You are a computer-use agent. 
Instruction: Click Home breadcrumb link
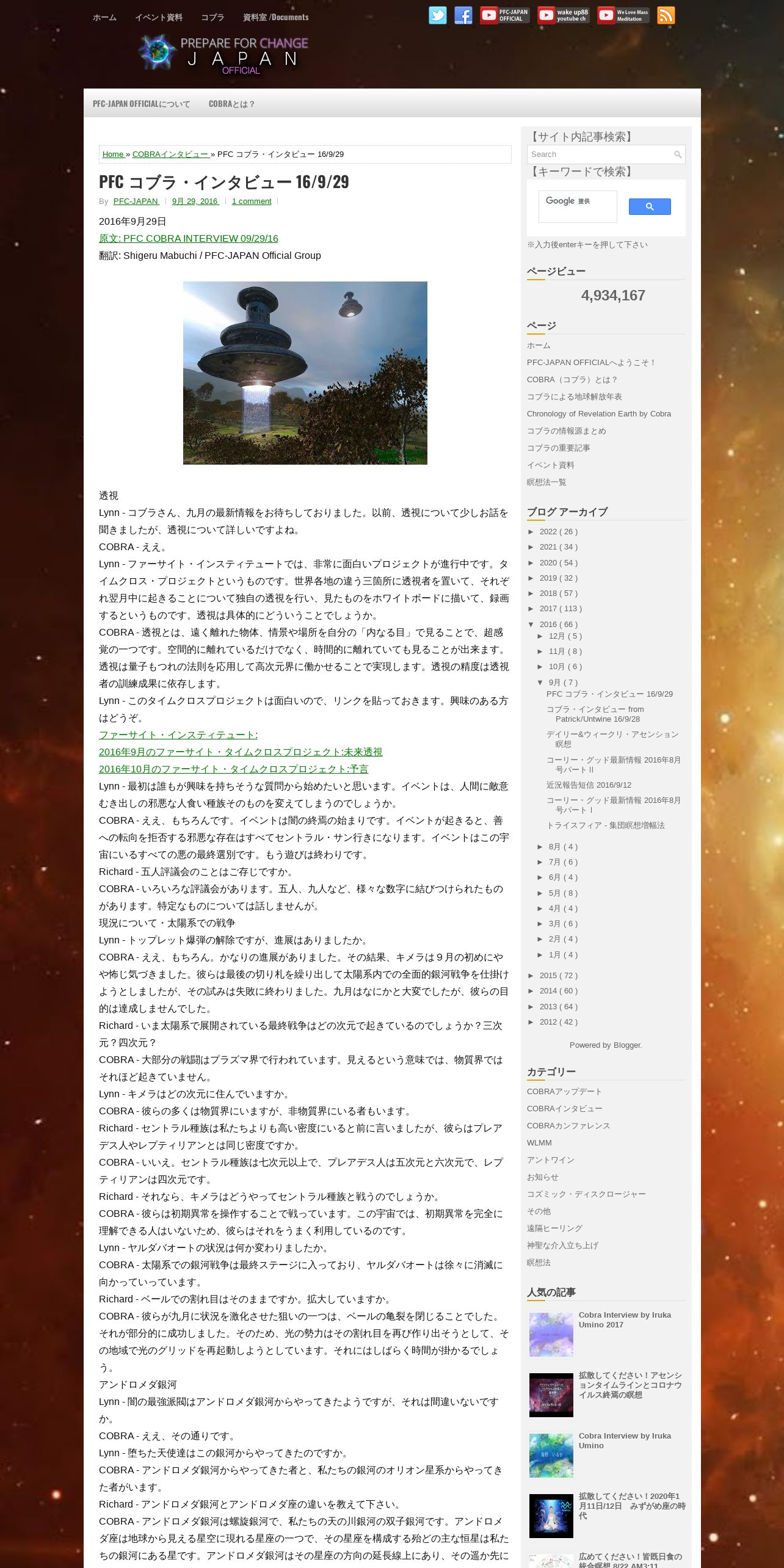[x=113, y=154]
